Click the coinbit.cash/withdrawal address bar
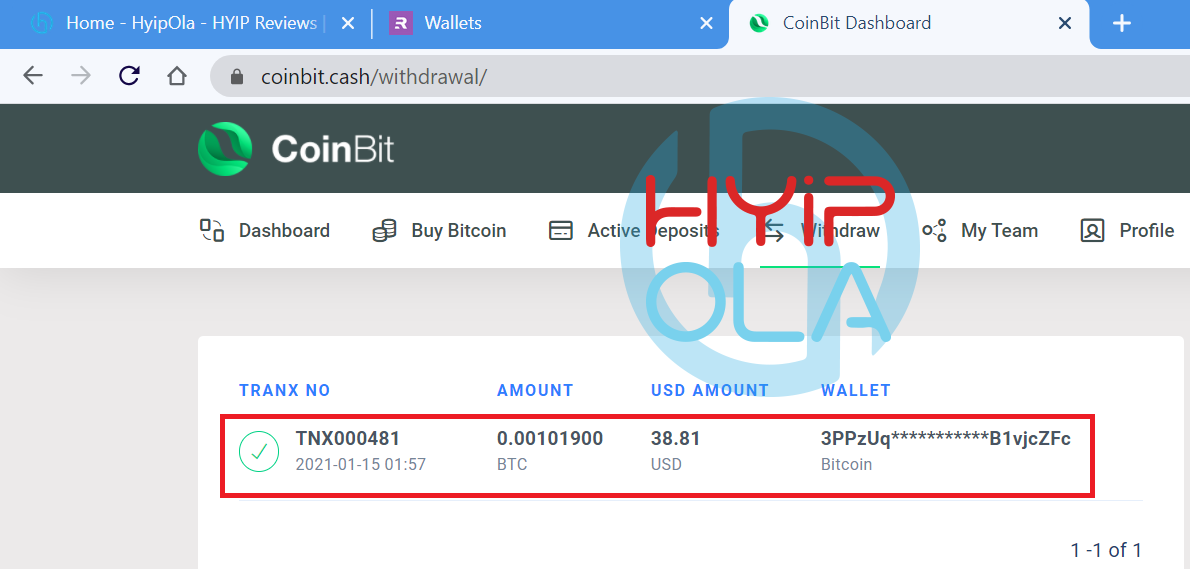The width and height of the screenshot is (1190, 569). [x=700, y=77]
